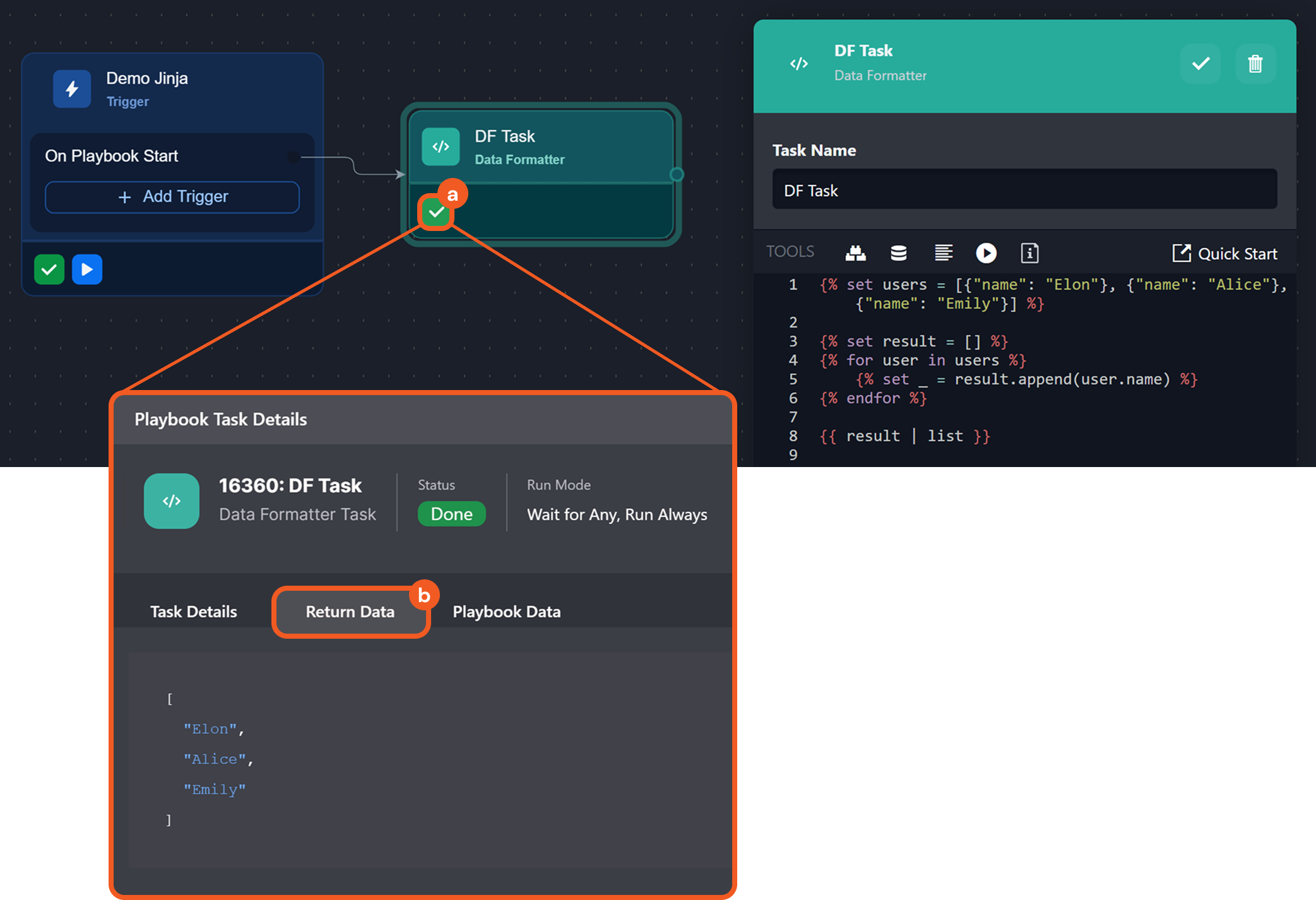Image resolution: width=1316 pixels, height=900 pixels.
Task: Select the Playbook Data tab
Action: pos(506,612)
